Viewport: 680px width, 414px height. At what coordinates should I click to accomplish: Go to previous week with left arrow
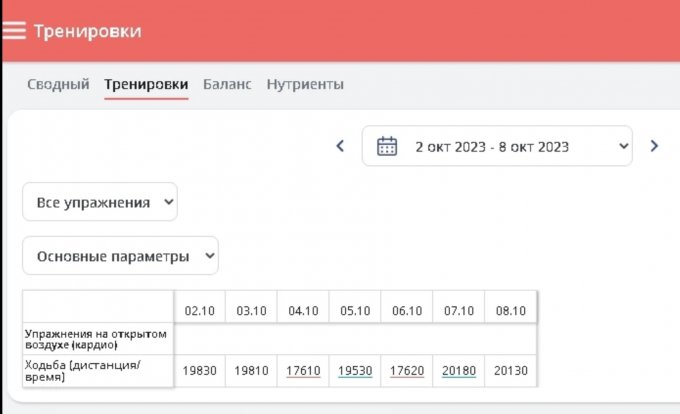click(340, 146)
